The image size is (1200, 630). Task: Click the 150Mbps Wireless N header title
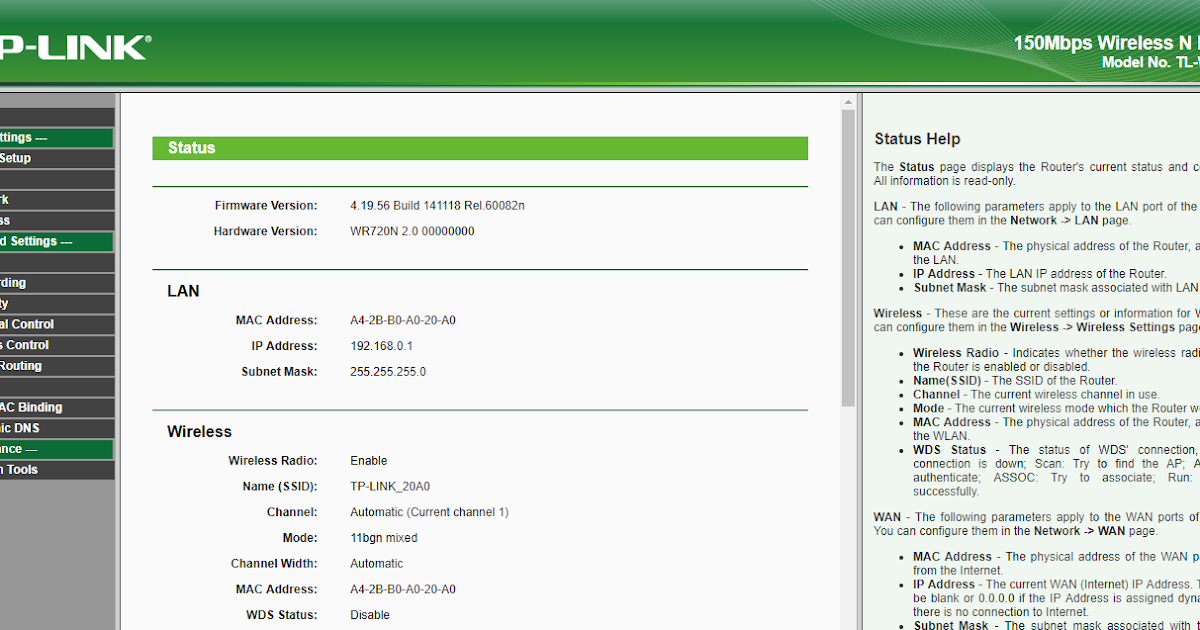point(1106,43)
